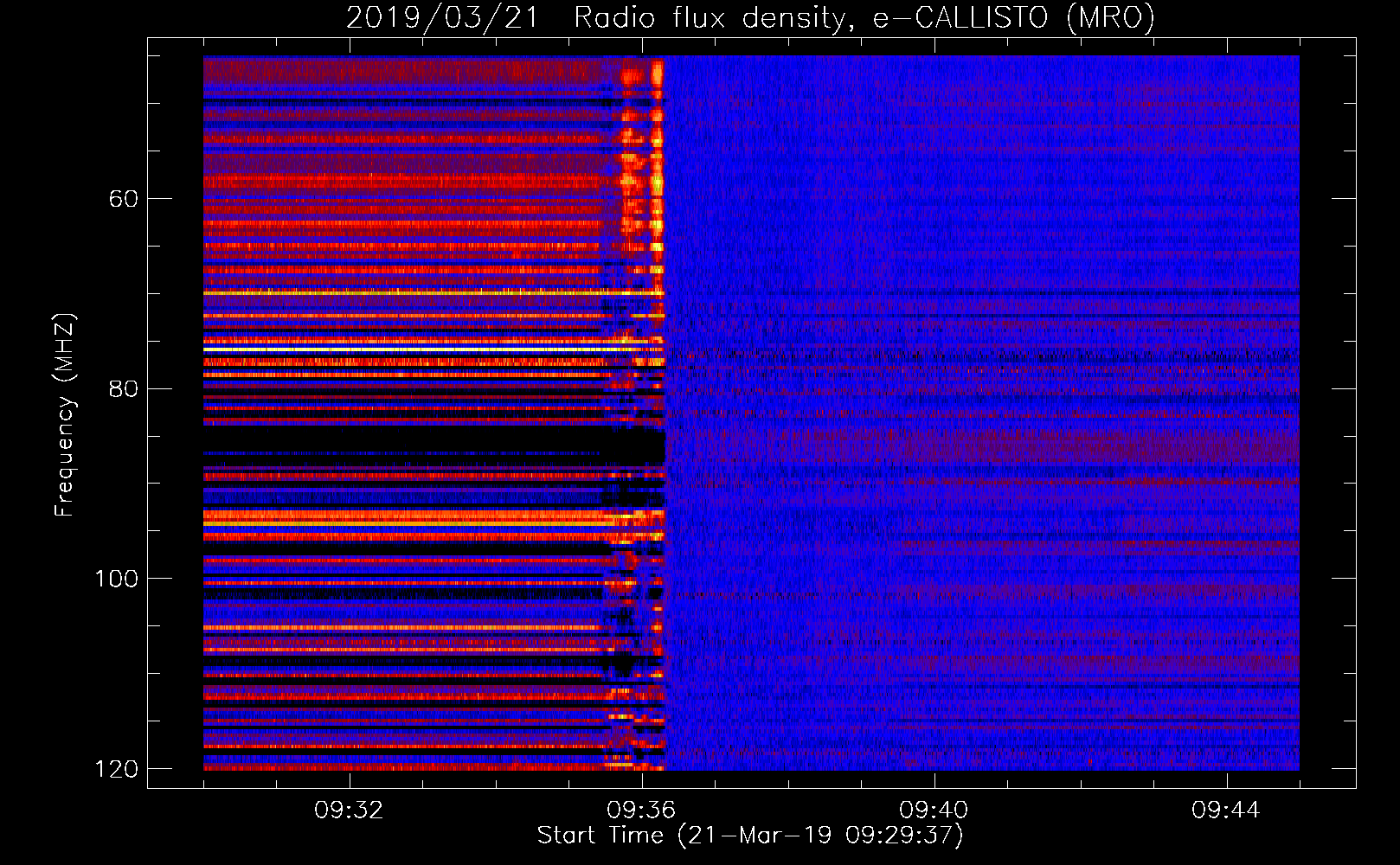
Task: Click the '60' frequency tick label
Action: click(x=124, y=199)
